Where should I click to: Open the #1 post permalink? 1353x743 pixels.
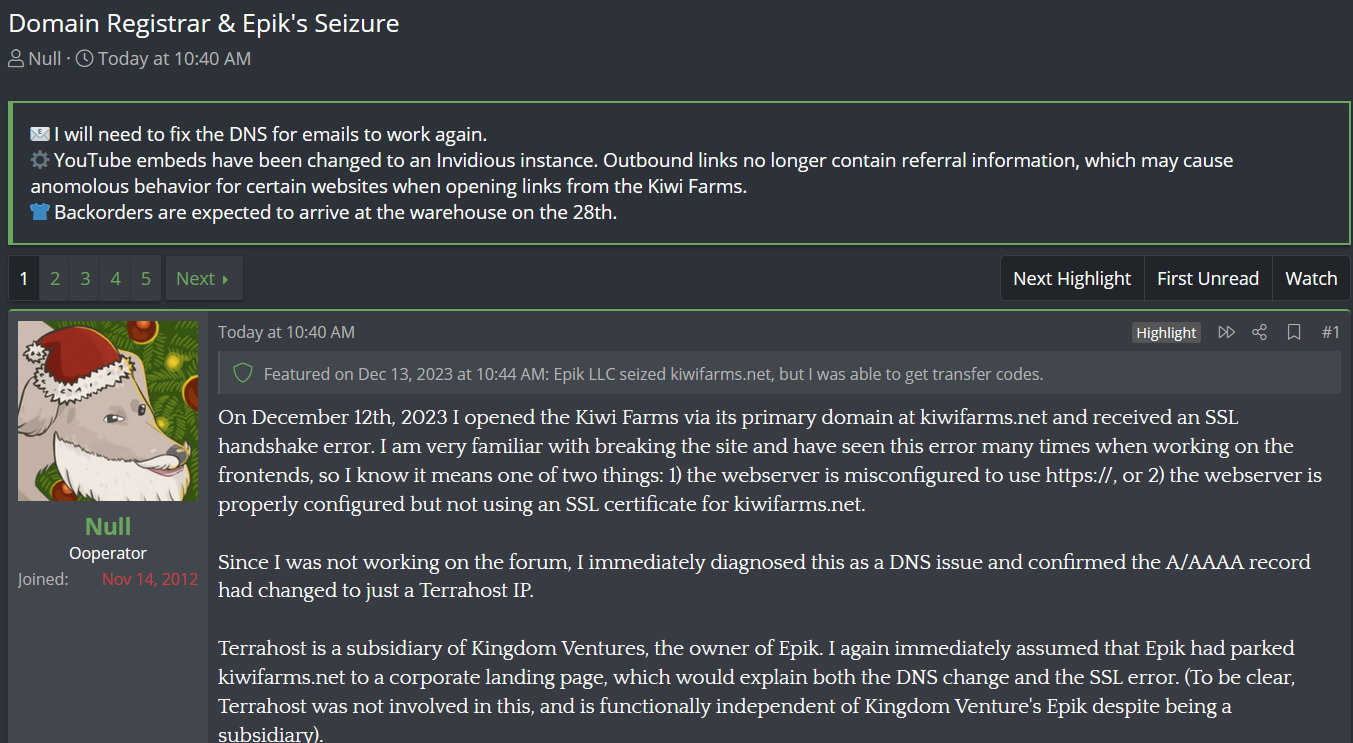tap(1330, 332)
